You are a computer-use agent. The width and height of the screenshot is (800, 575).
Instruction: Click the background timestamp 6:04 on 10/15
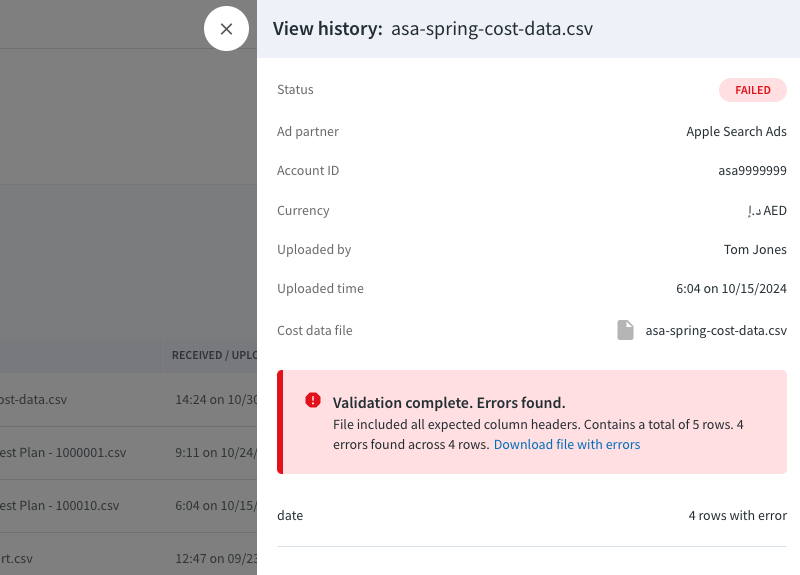(x=216, y=506)
